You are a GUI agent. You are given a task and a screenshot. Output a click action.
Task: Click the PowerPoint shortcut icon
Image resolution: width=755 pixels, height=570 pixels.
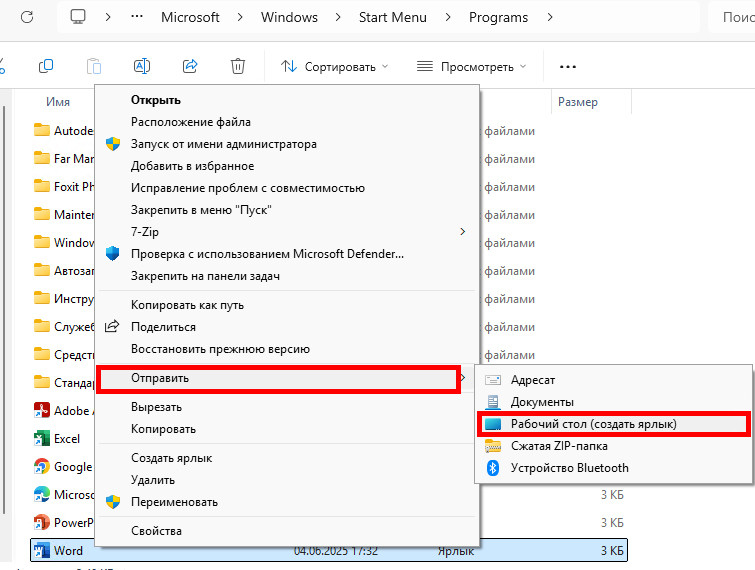click(x=42, y=522)
